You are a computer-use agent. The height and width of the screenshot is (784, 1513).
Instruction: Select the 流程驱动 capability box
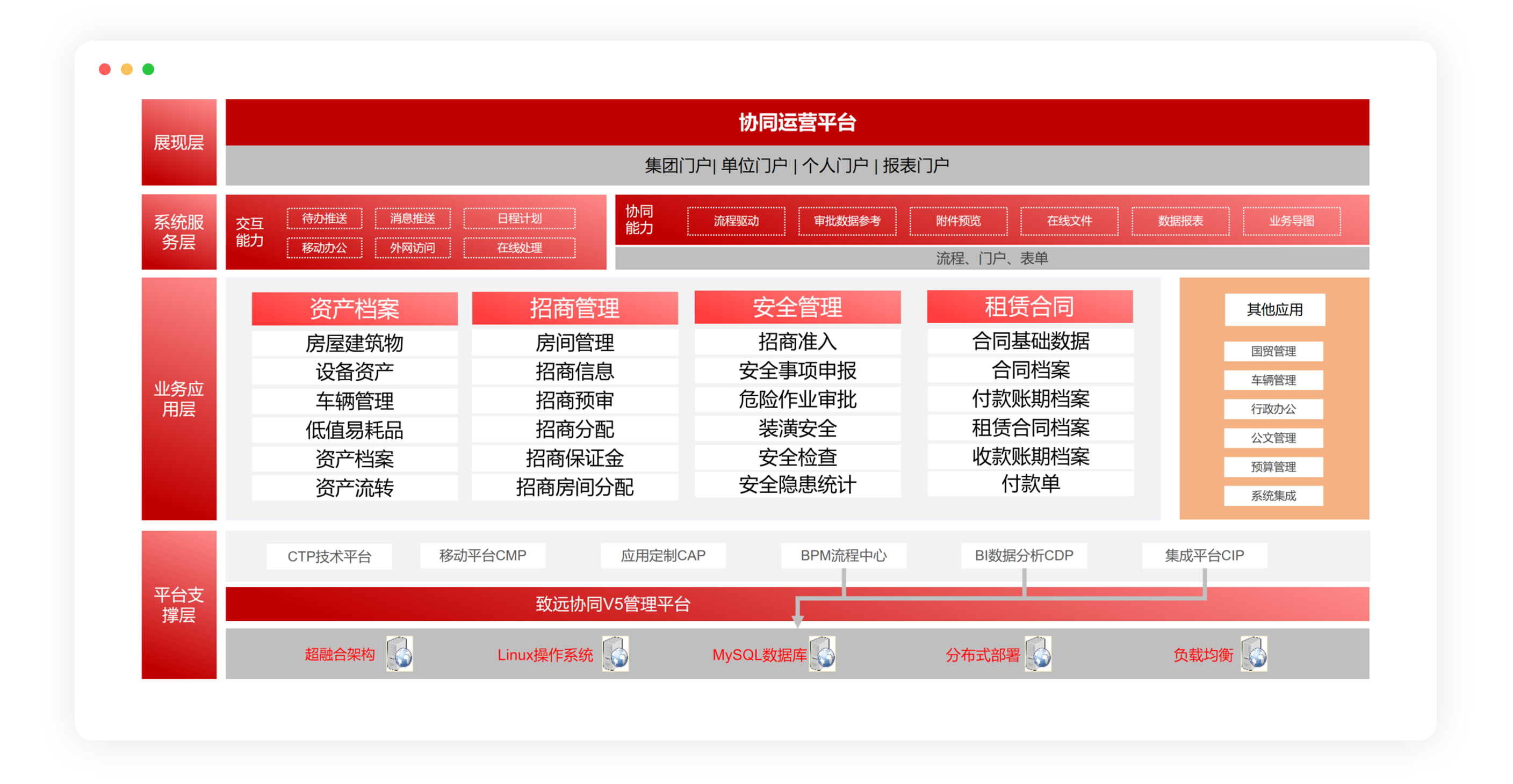click(x=737, y=221)
